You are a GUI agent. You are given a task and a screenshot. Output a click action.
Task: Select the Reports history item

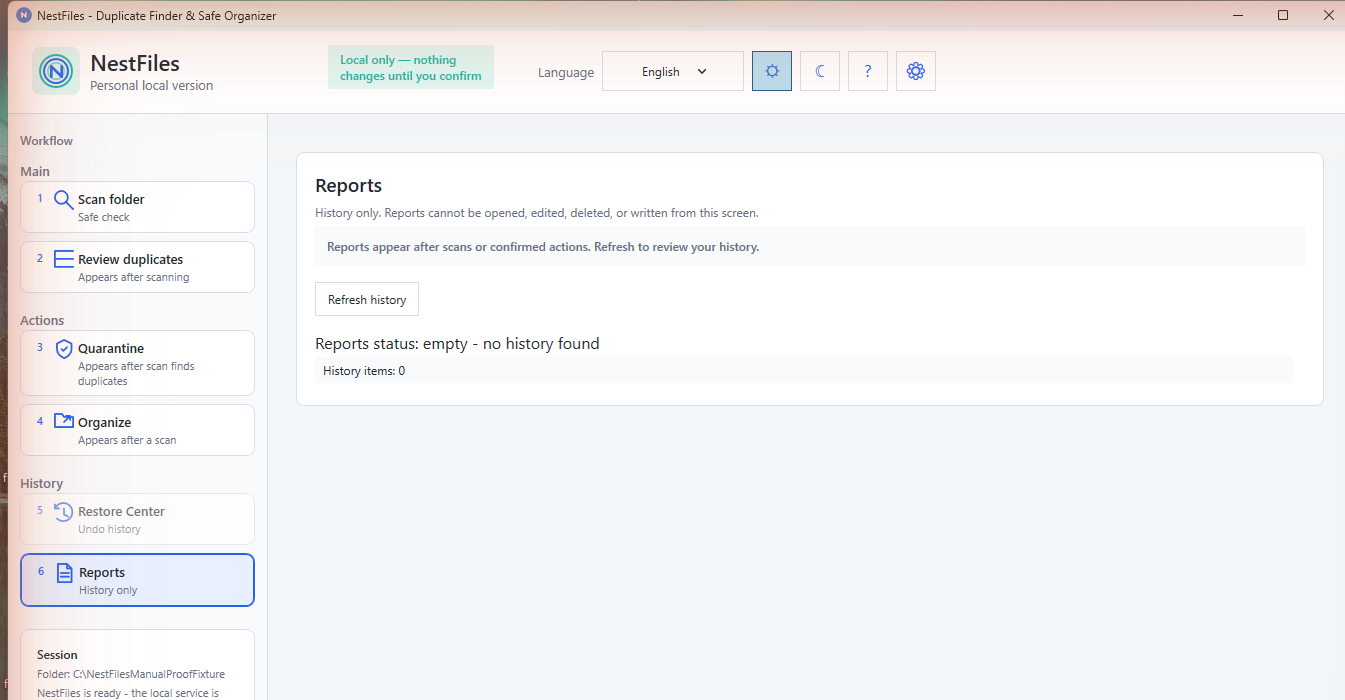click(137, 580)
